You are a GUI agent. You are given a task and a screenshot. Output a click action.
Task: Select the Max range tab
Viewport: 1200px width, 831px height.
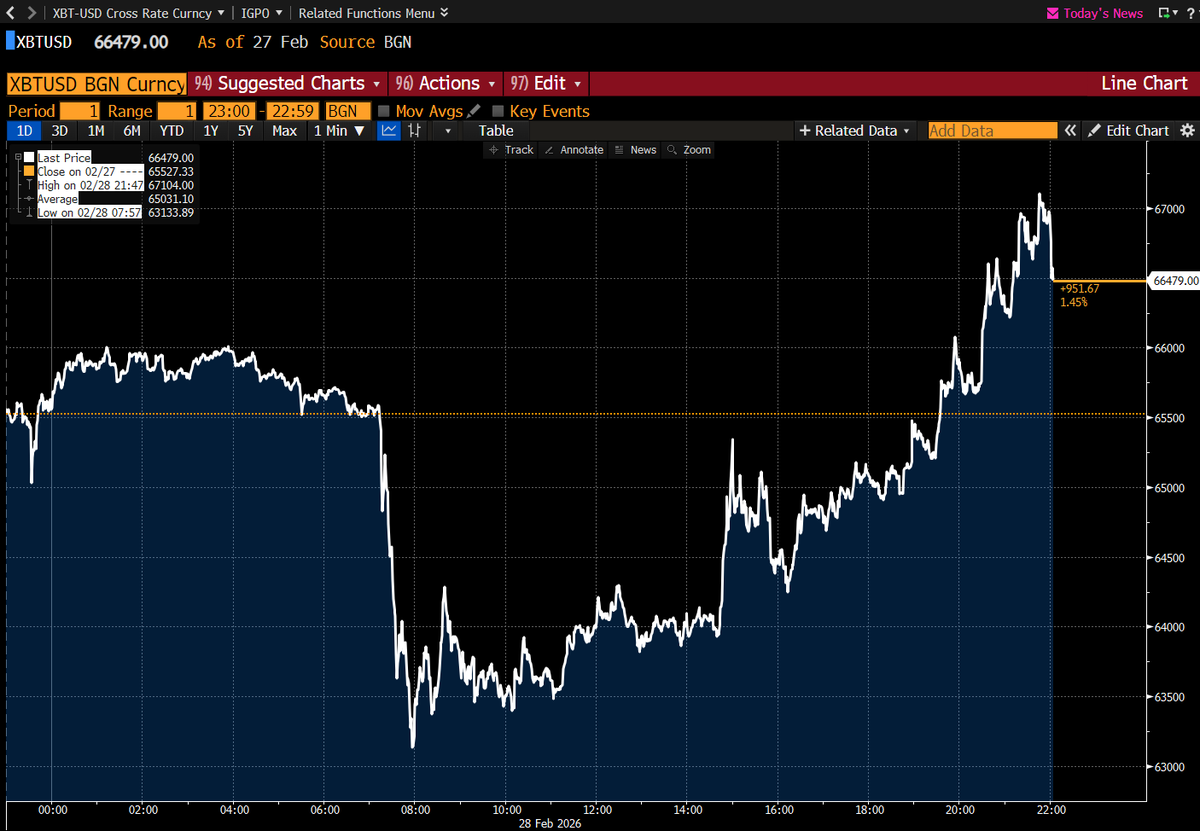[x=284, y=130]
